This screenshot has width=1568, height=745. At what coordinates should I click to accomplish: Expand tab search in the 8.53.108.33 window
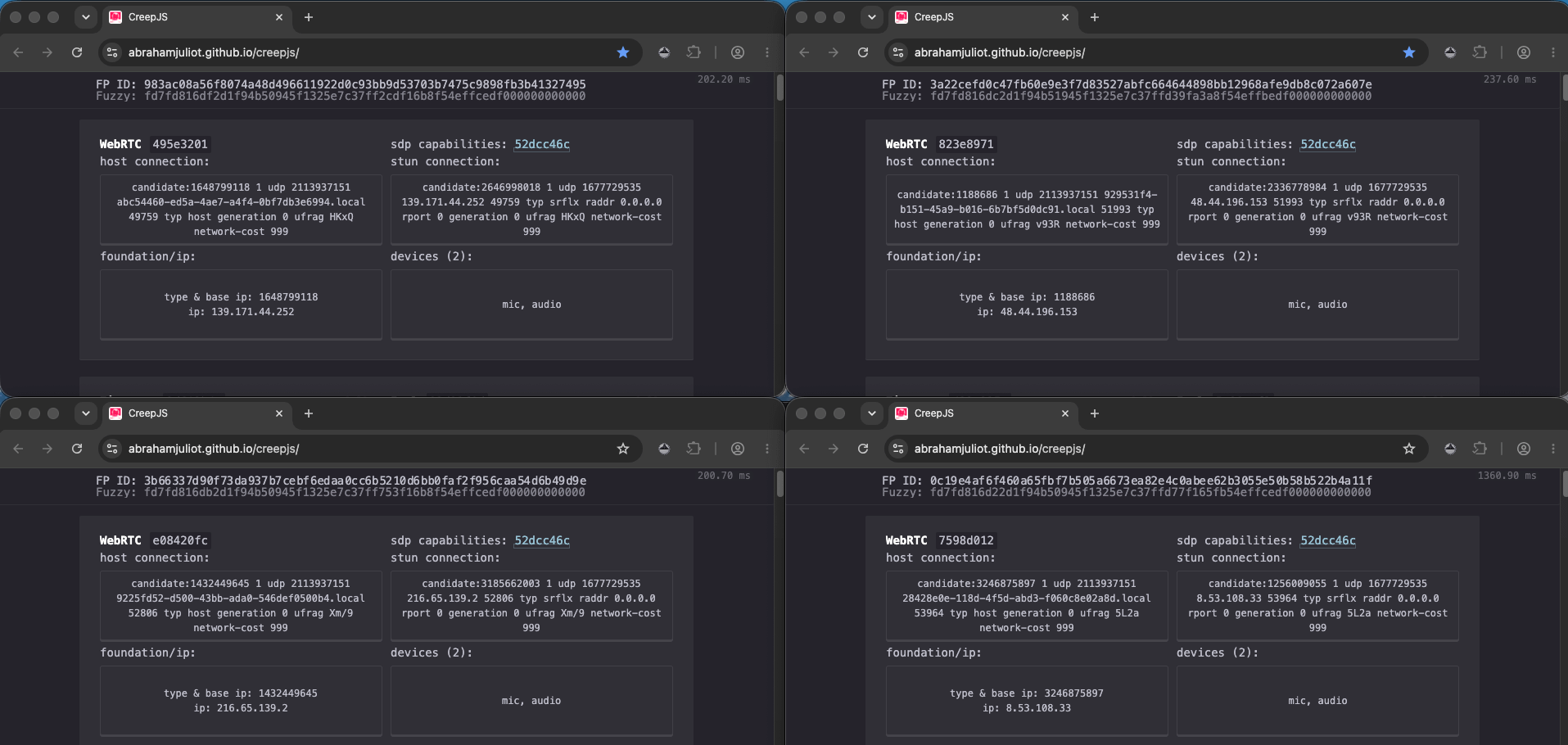[872, 413]
